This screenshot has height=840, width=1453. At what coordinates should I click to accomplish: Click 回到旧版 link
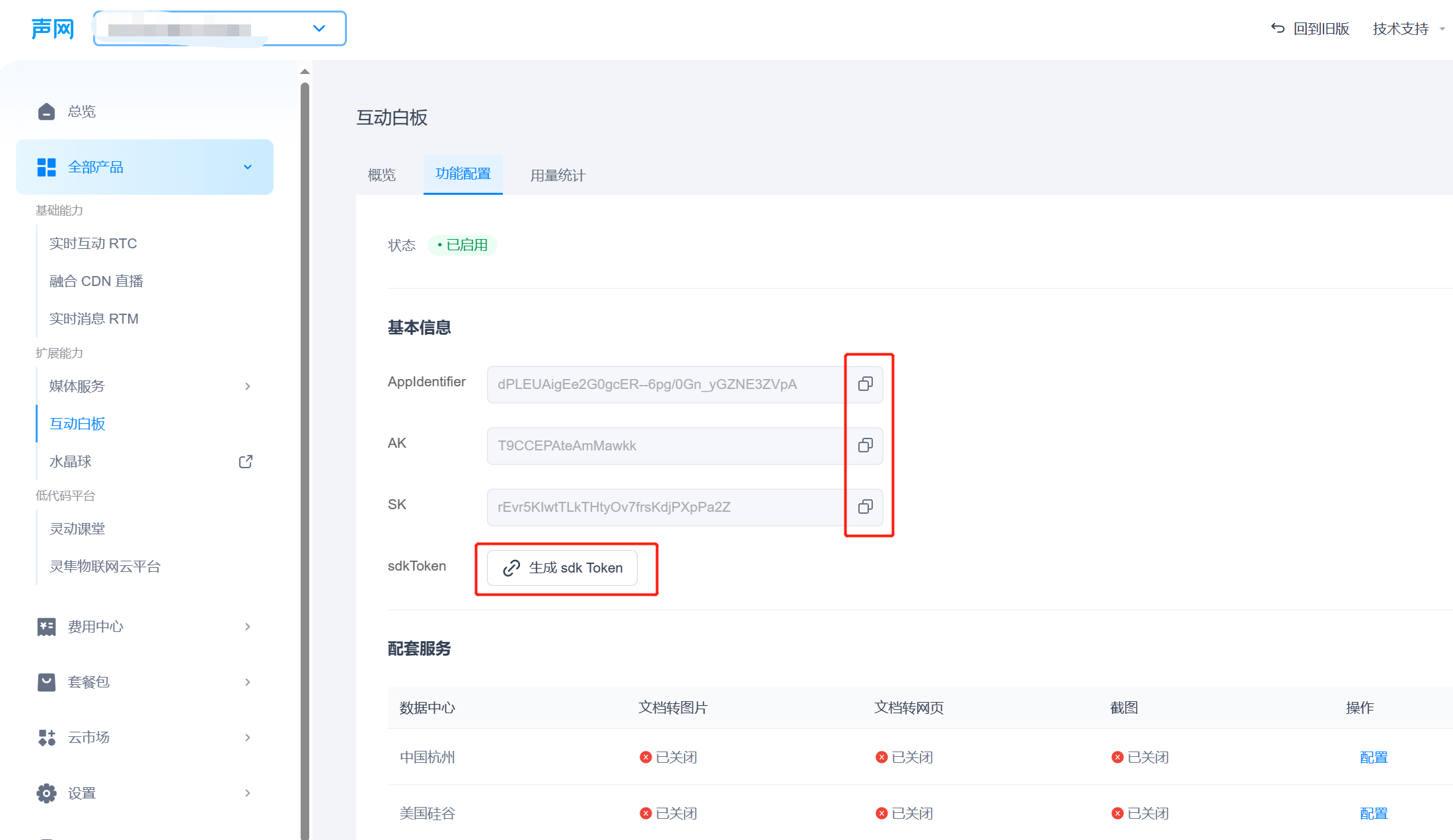coord(1321,28)
